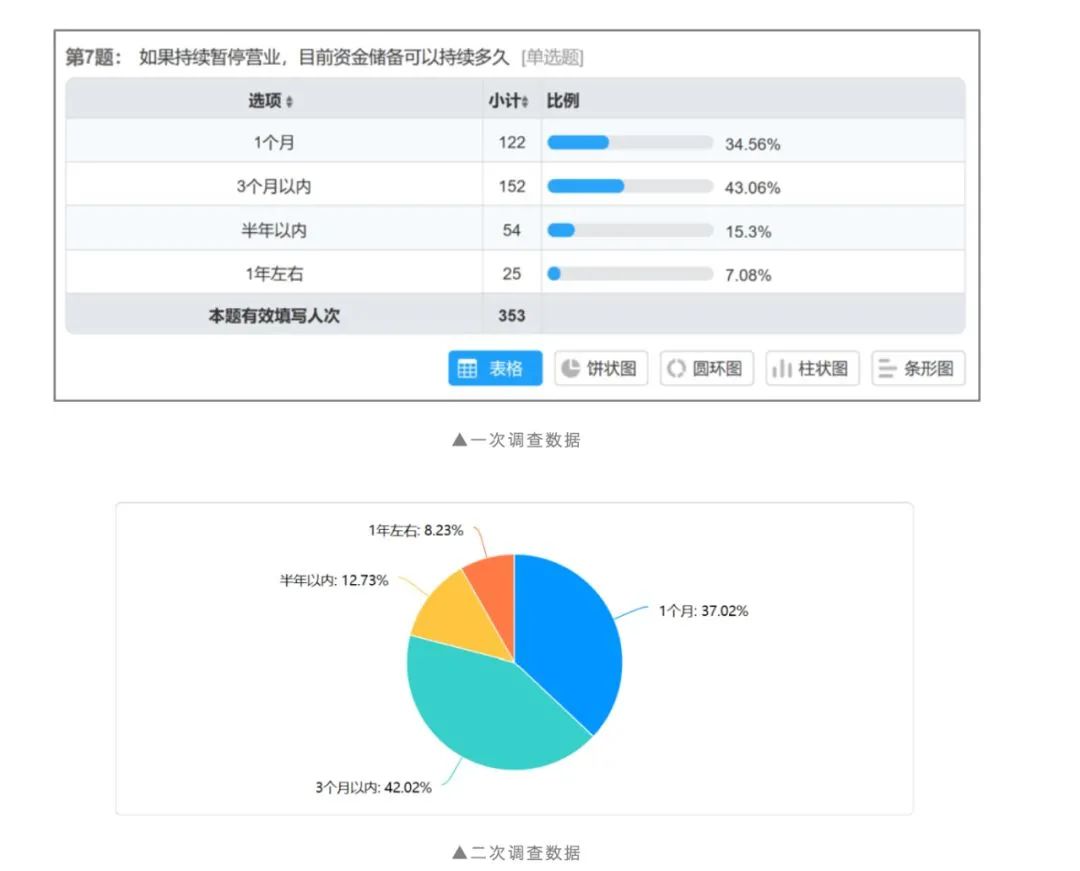Click the 半年以内 progress bar
This screenshot has height=871, width=1080.
(x=630, y=230)
